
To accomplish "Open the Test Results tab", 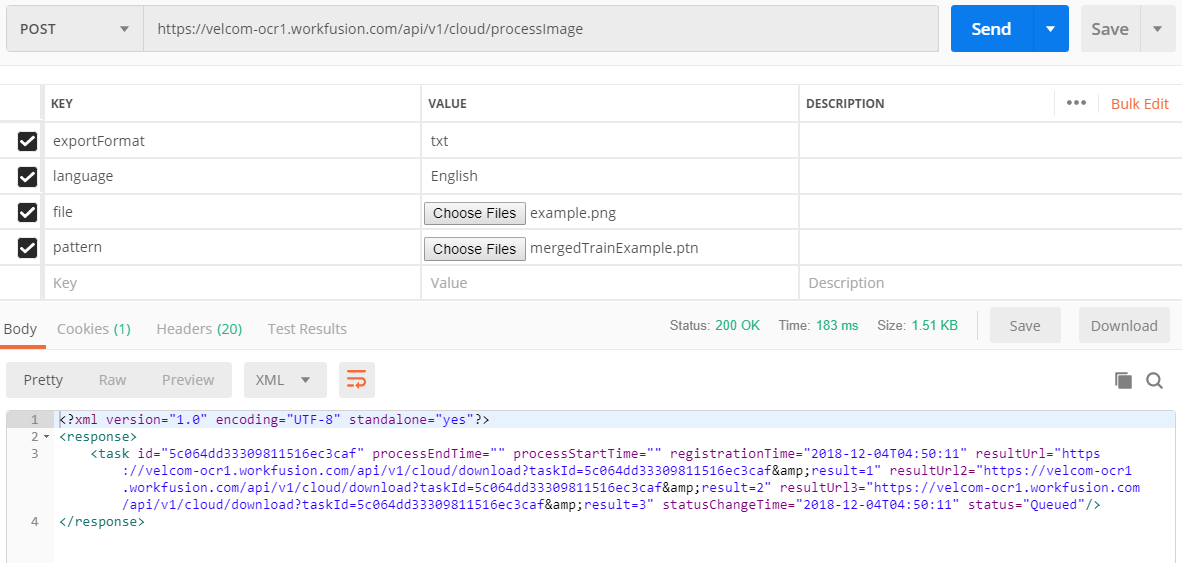I will pyautogui.click(x=307, y=329).
